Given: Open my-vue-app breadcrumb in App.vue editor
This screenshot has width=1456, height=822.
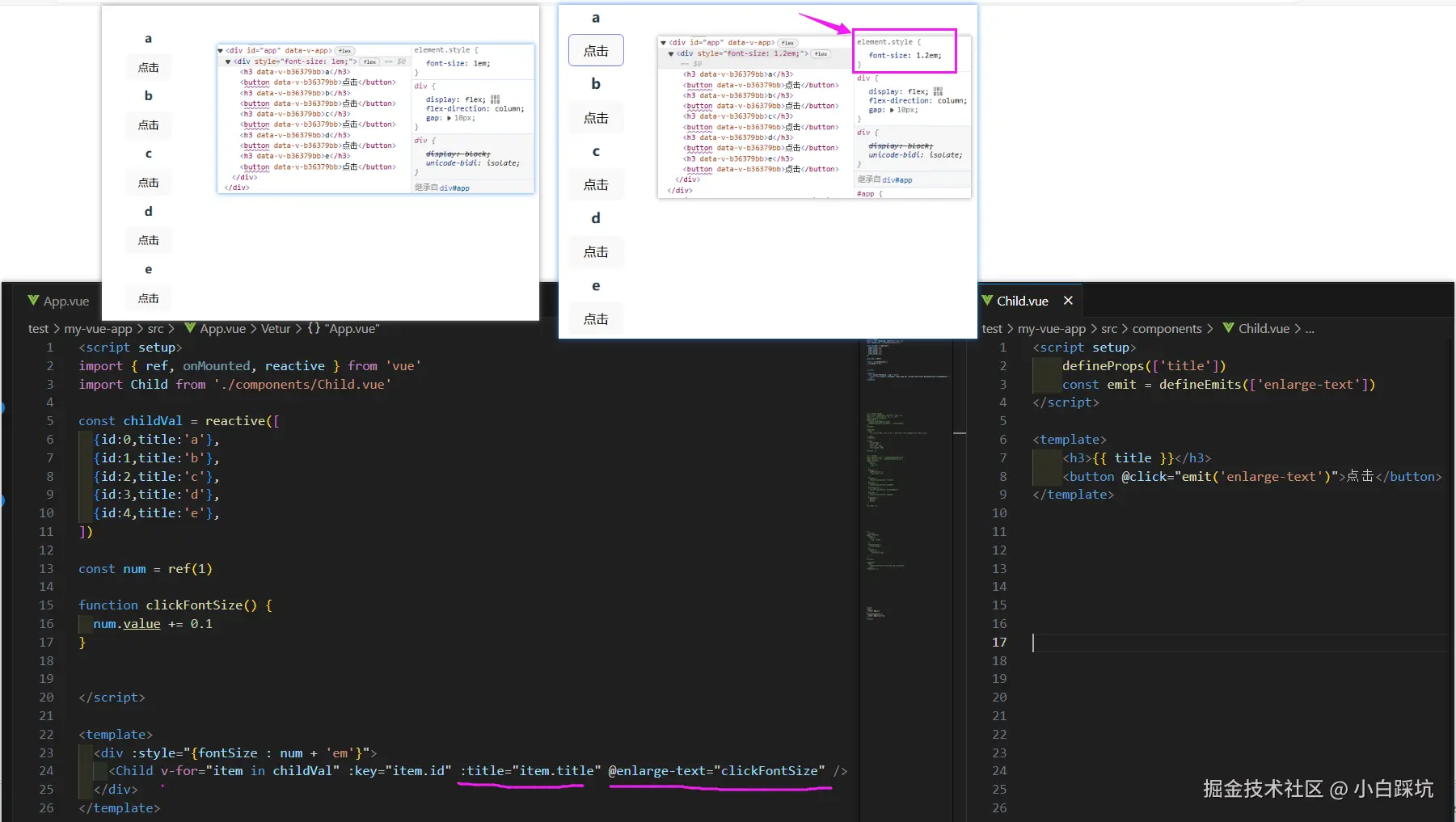Looking at the screenshot, I should [x=98, y=328].
